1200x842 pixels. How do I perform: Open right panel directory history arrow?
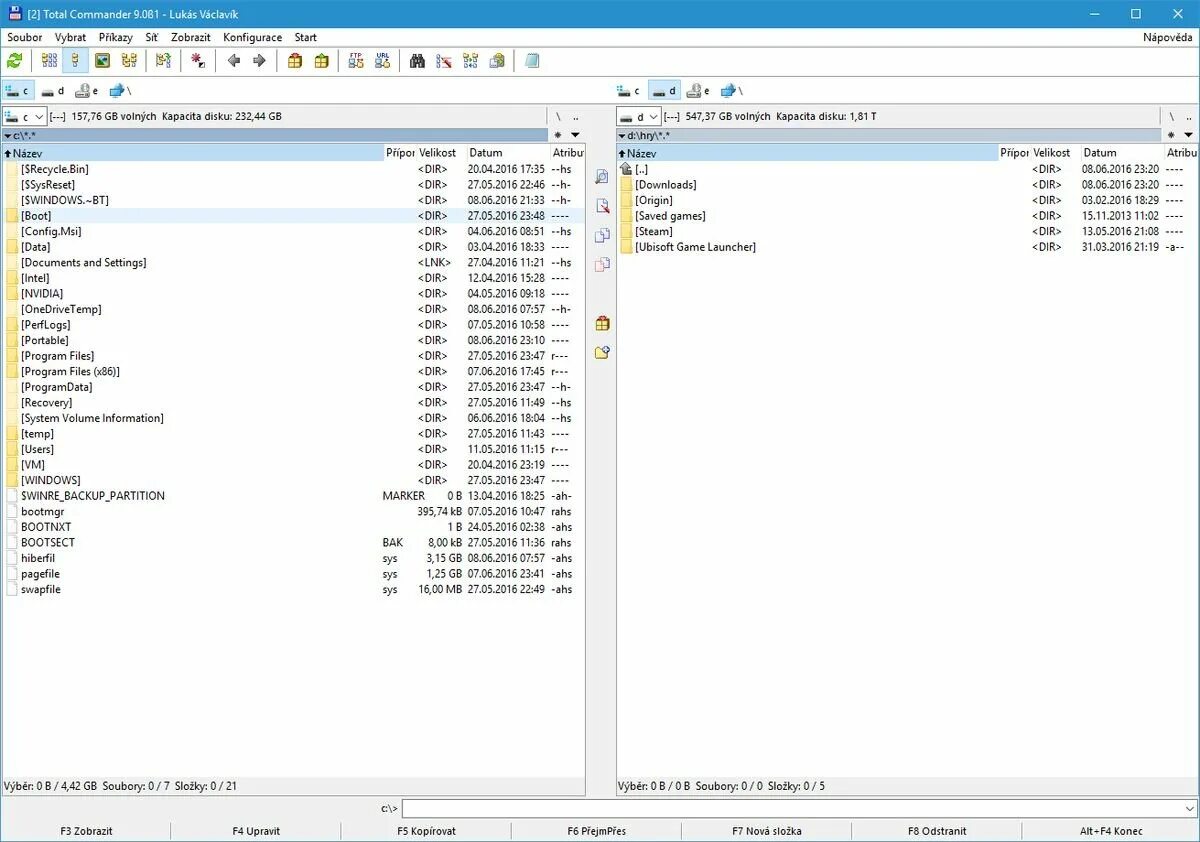pyautogui.click(x=1189, y=135)
